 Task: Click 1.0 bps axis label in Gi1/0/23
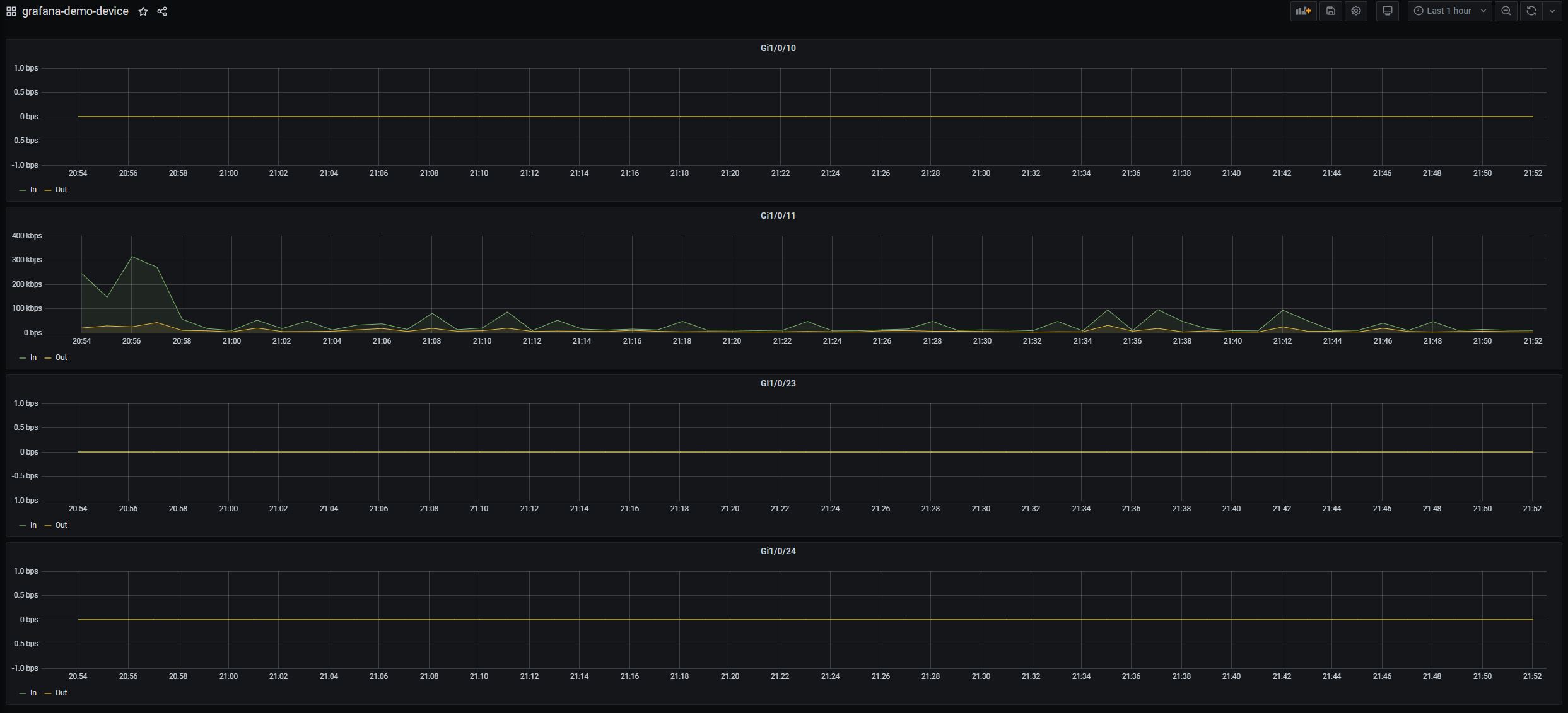[26, 403]
